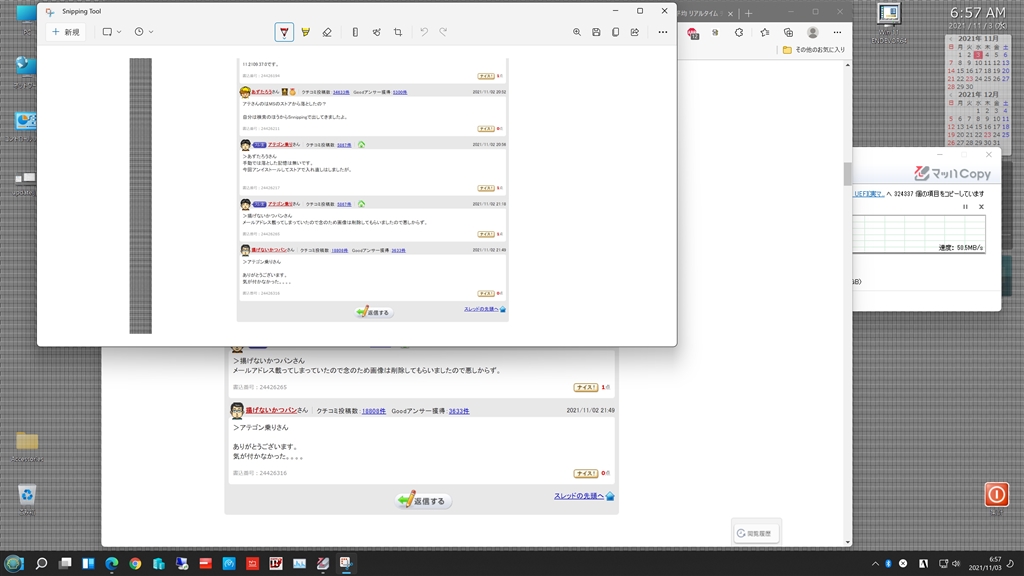Viewport: 1024px width, 576px height.
Task: Open その他のお気に入り favorites folder
Action: tap(814, 50)
